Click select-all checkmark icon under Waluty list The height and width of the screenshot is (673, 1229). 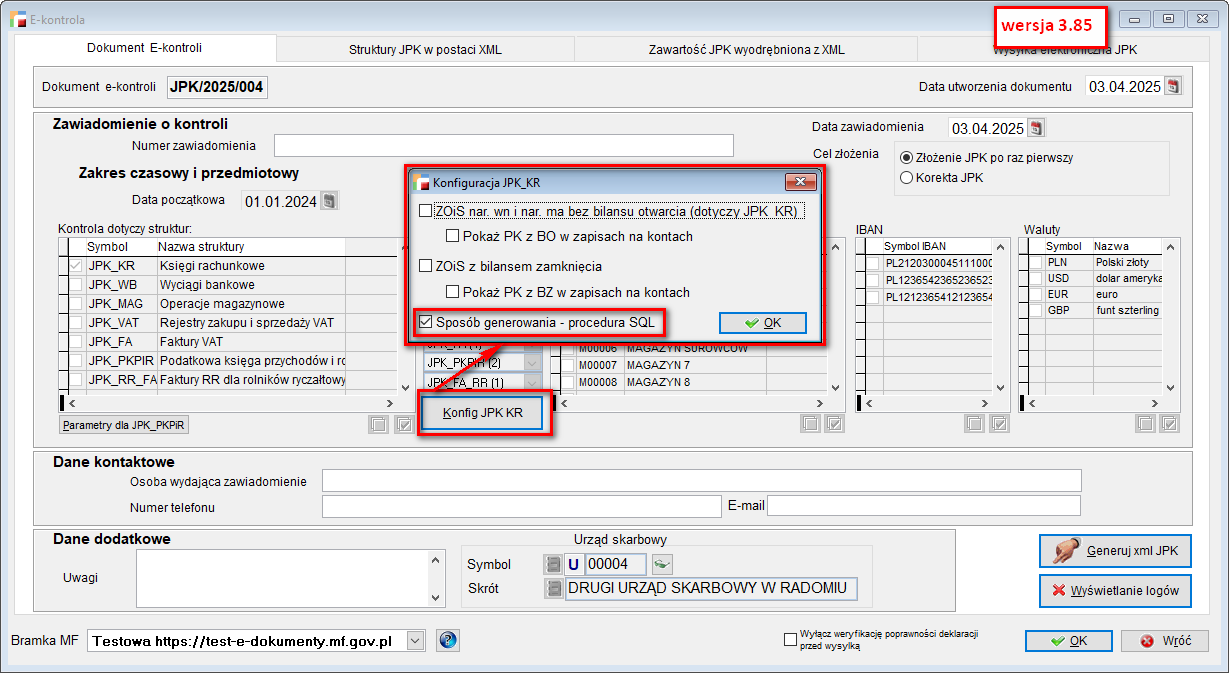click(x=1167, y=424)
